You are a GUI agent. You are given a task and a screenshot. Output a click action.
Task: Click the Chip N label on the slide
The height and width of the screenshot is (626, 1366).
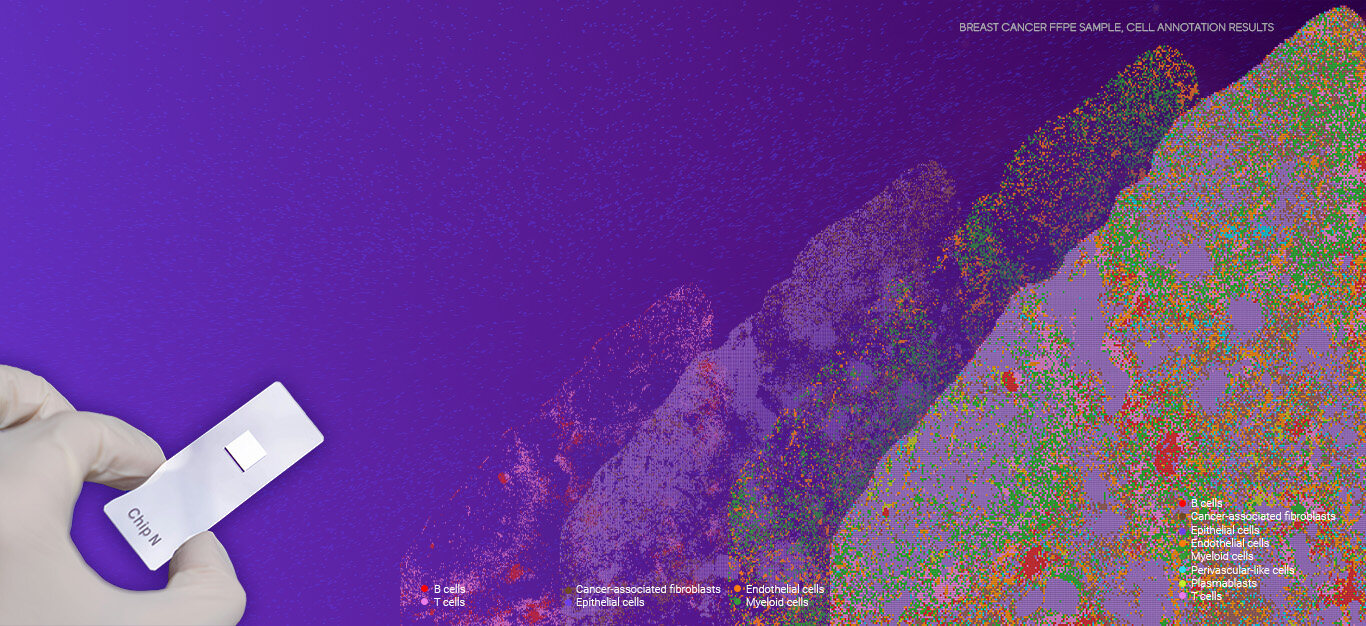pyautogui.click(x=144, y=526)
